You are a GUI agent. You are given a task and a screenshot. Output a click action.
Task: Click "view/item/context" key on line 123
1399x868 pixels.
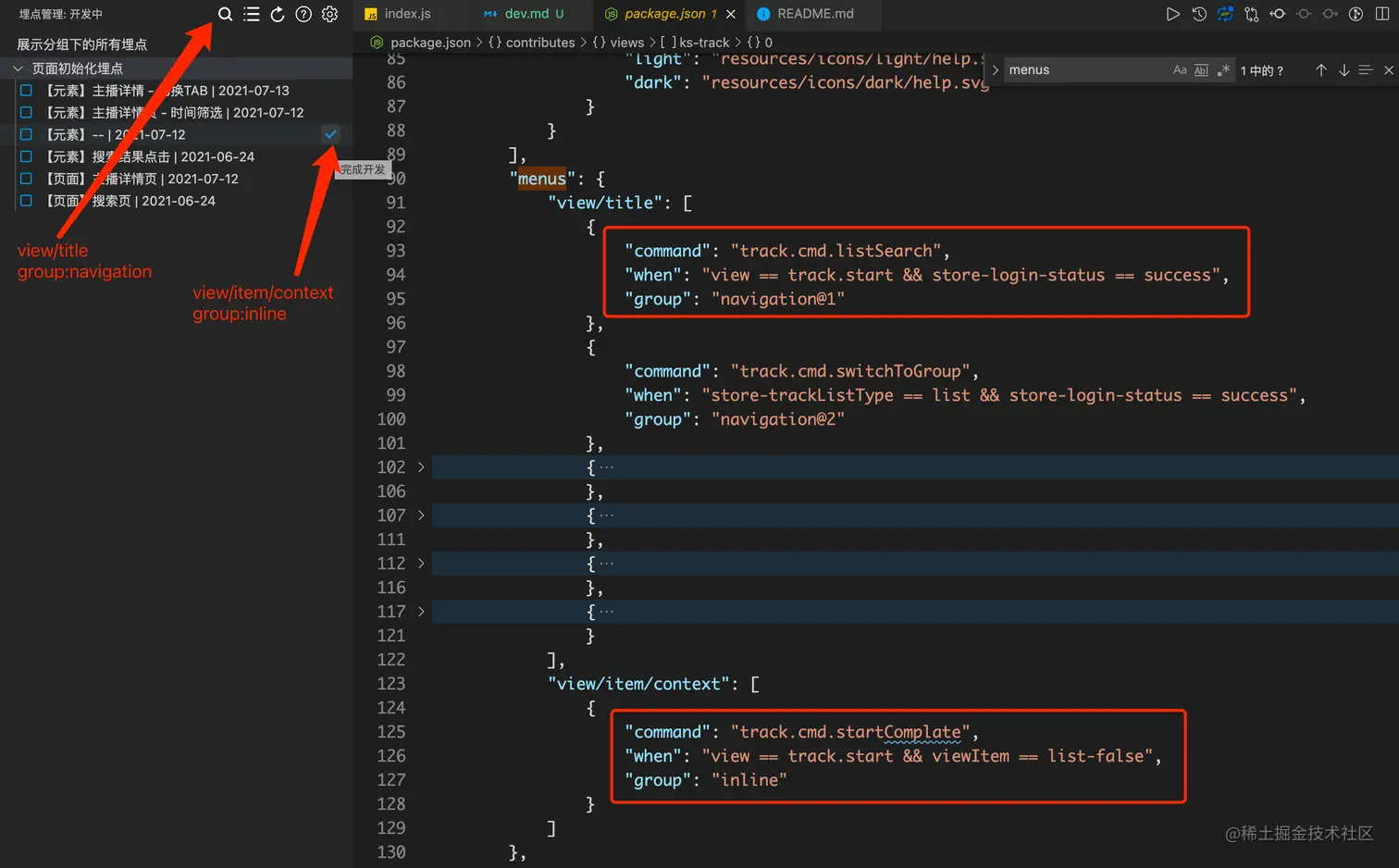(x=638, y=684)
